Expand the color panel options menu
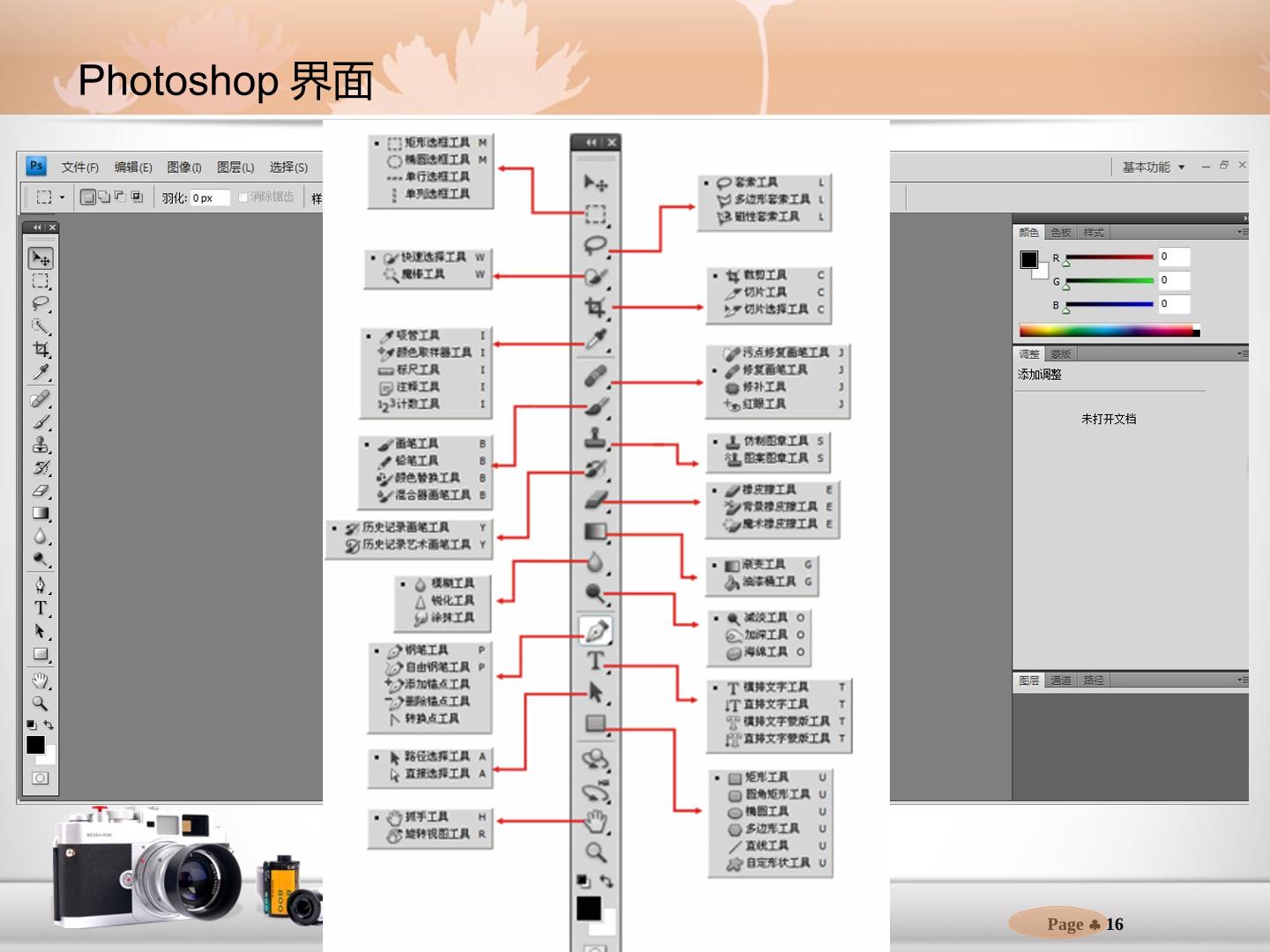Image resolution: width=1270 pixels, height=952 pixels. pos(1242,233)
